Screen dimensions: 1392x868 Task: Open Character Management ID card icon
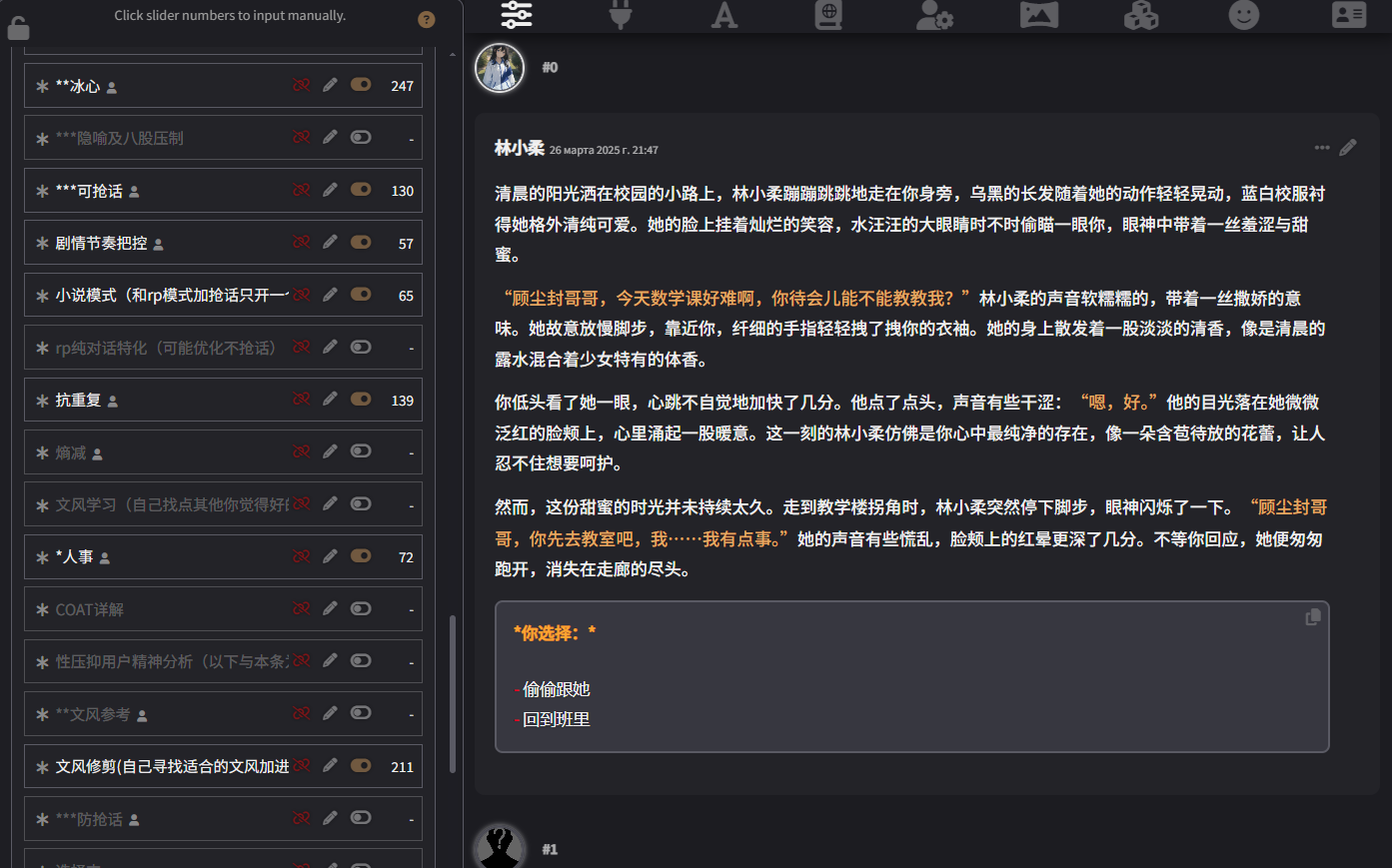[1349, 14]
